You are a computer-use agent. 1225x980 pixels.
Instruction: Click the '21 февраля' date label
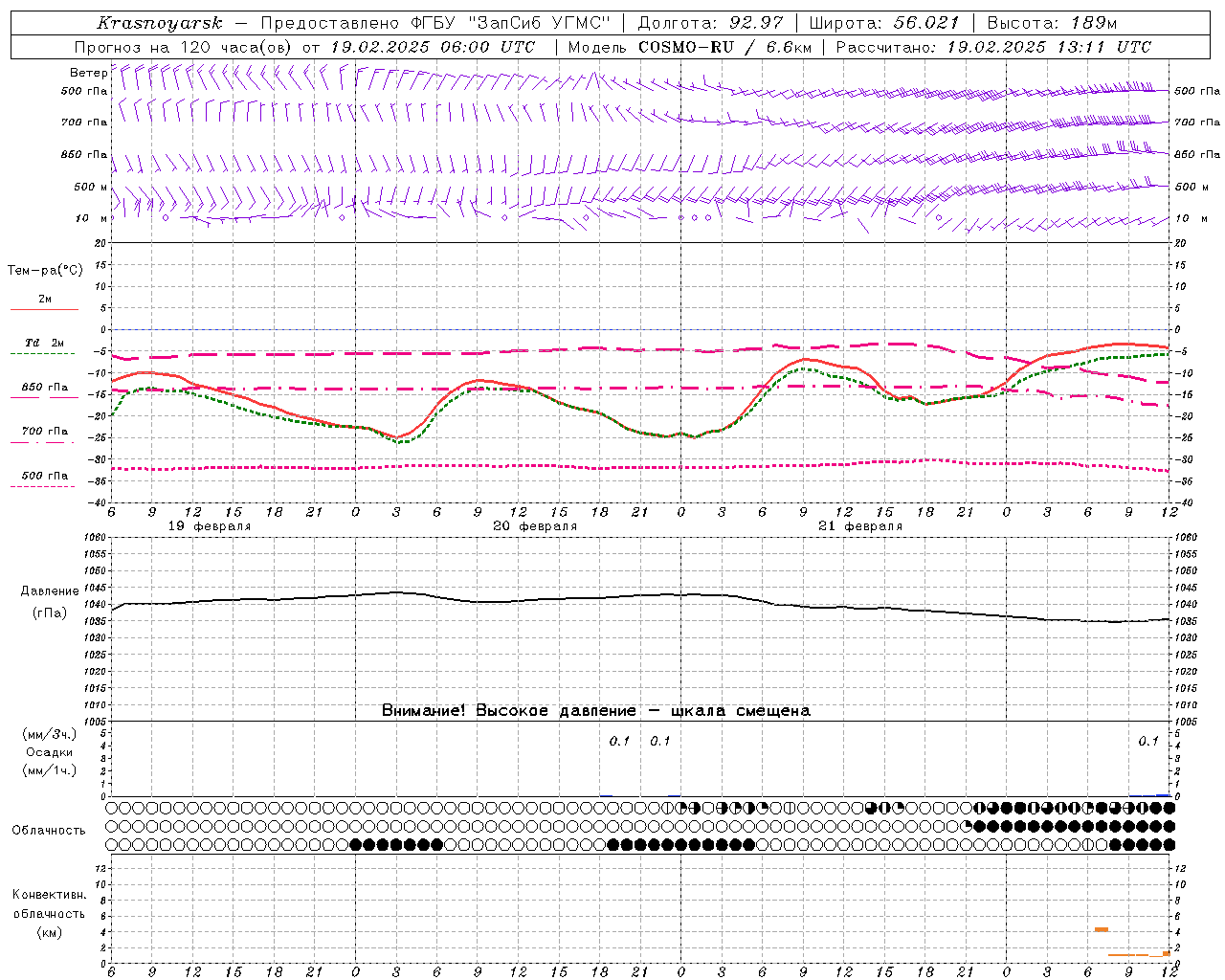[x=860, y=526]
